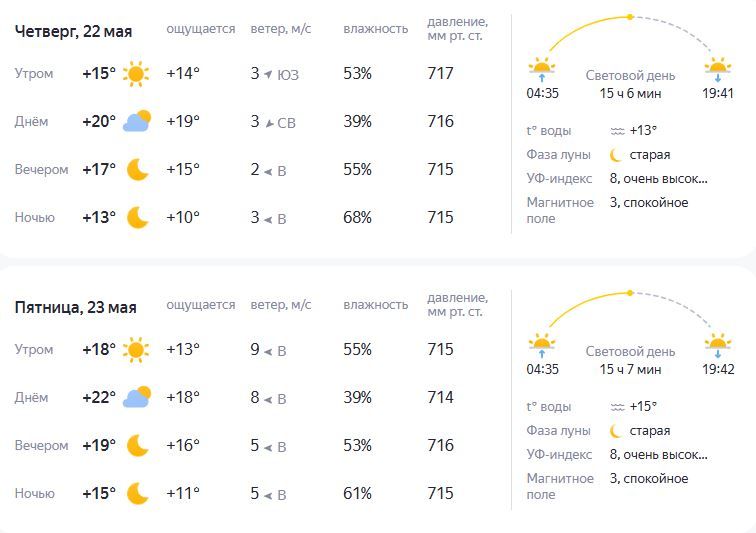
Task: Click the Thursday sunrise icon above 04:35
Action: pos(541,69)
